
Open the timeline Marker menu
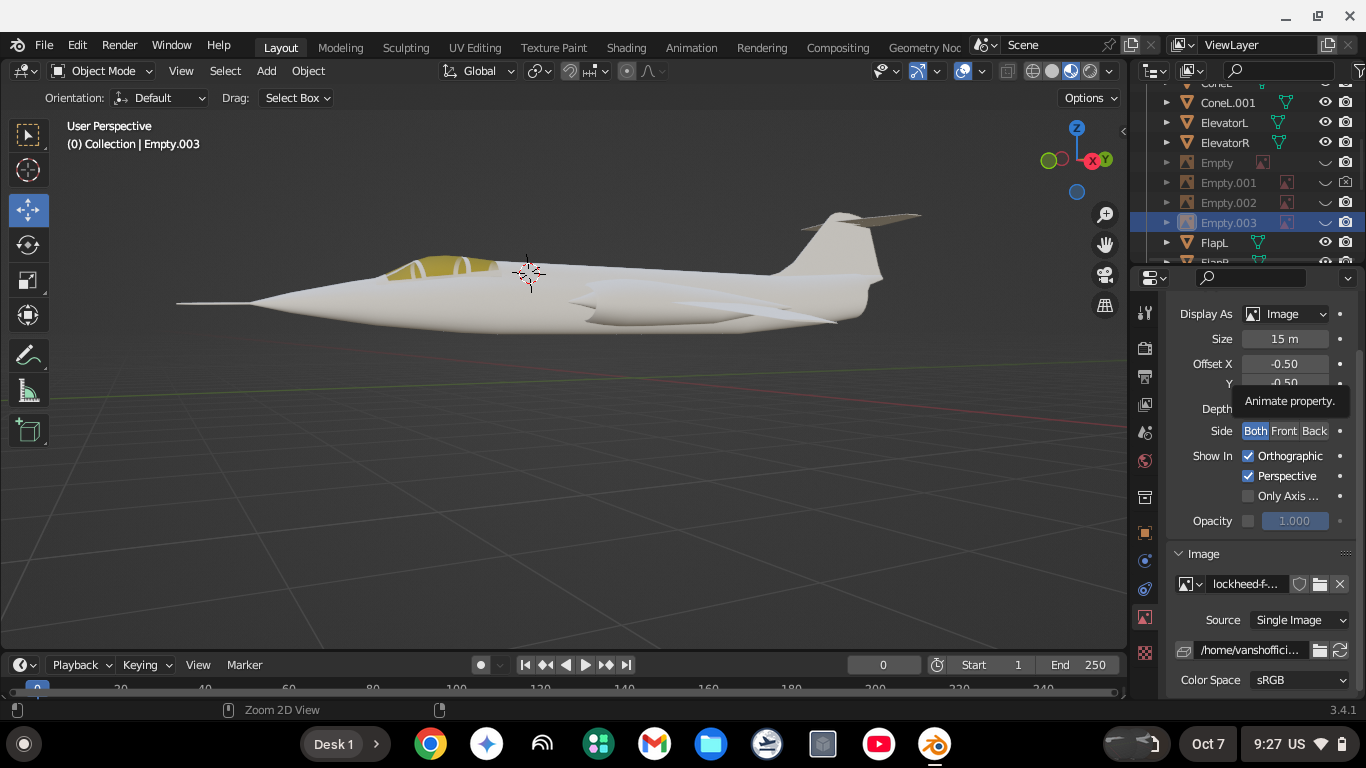[x=244, y=665]
